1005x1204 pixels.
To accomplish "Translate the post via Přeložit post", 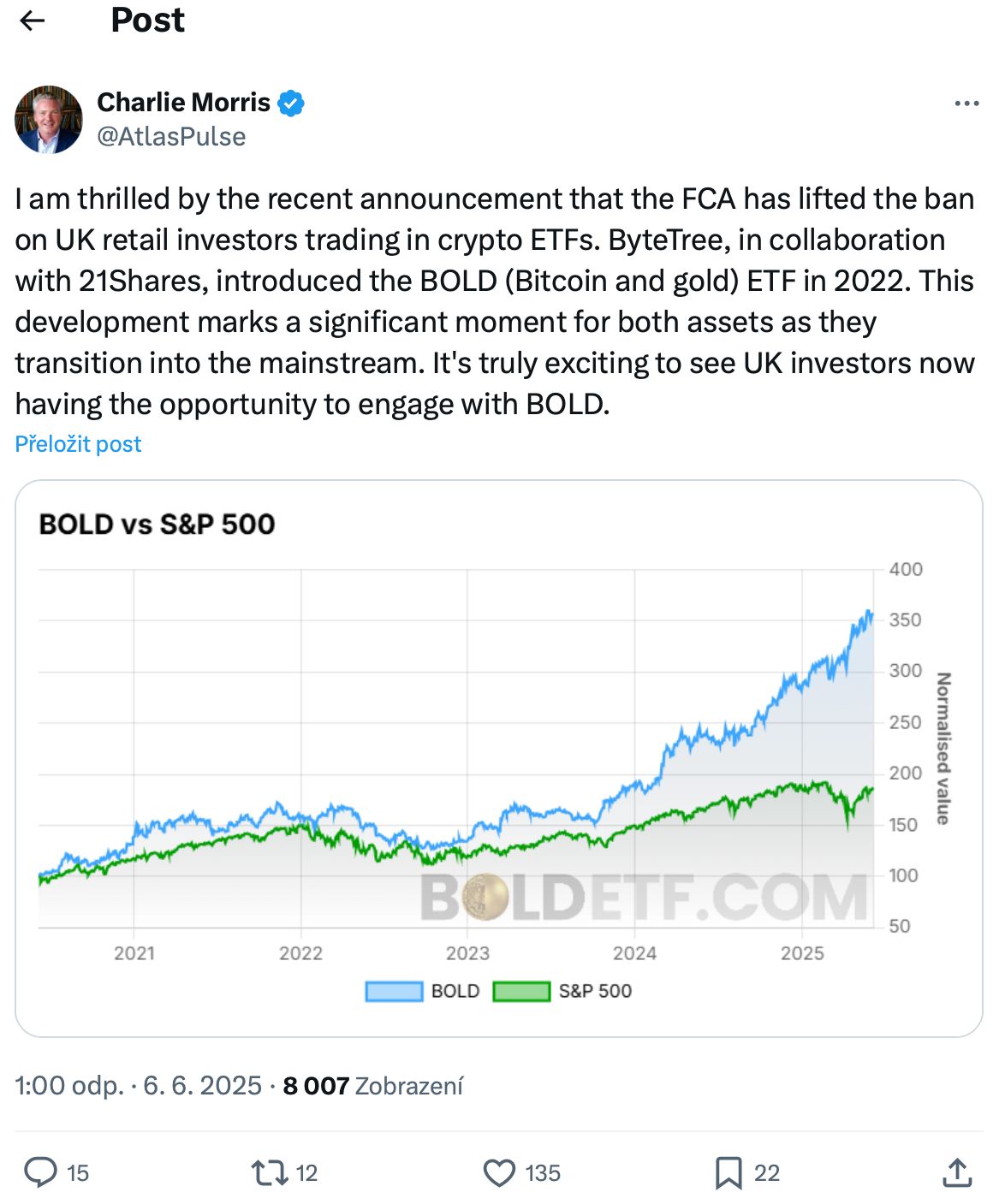I will pyautogui.click(x=78, y=444).
